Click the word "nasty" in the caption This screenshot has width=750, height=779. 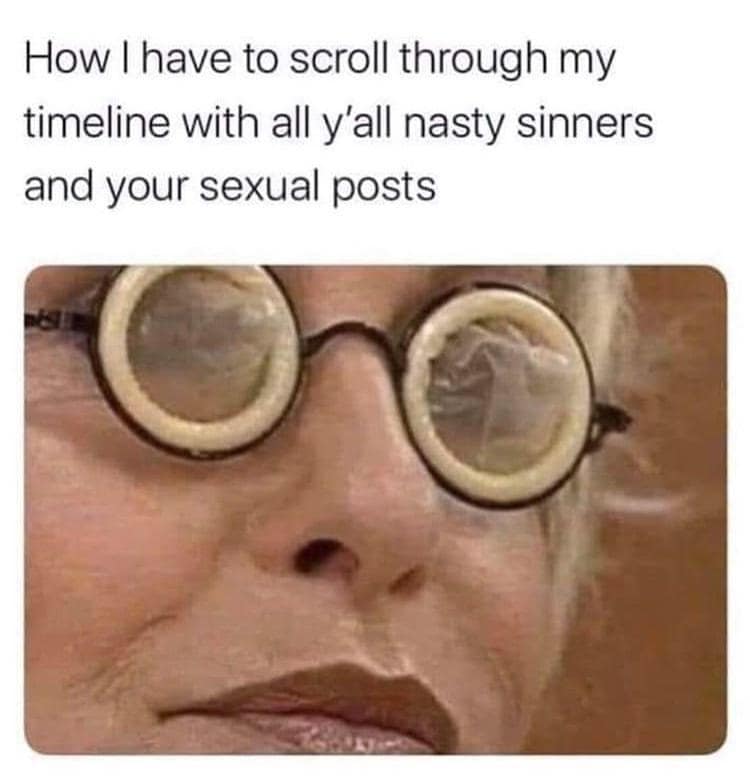point(453,127)
